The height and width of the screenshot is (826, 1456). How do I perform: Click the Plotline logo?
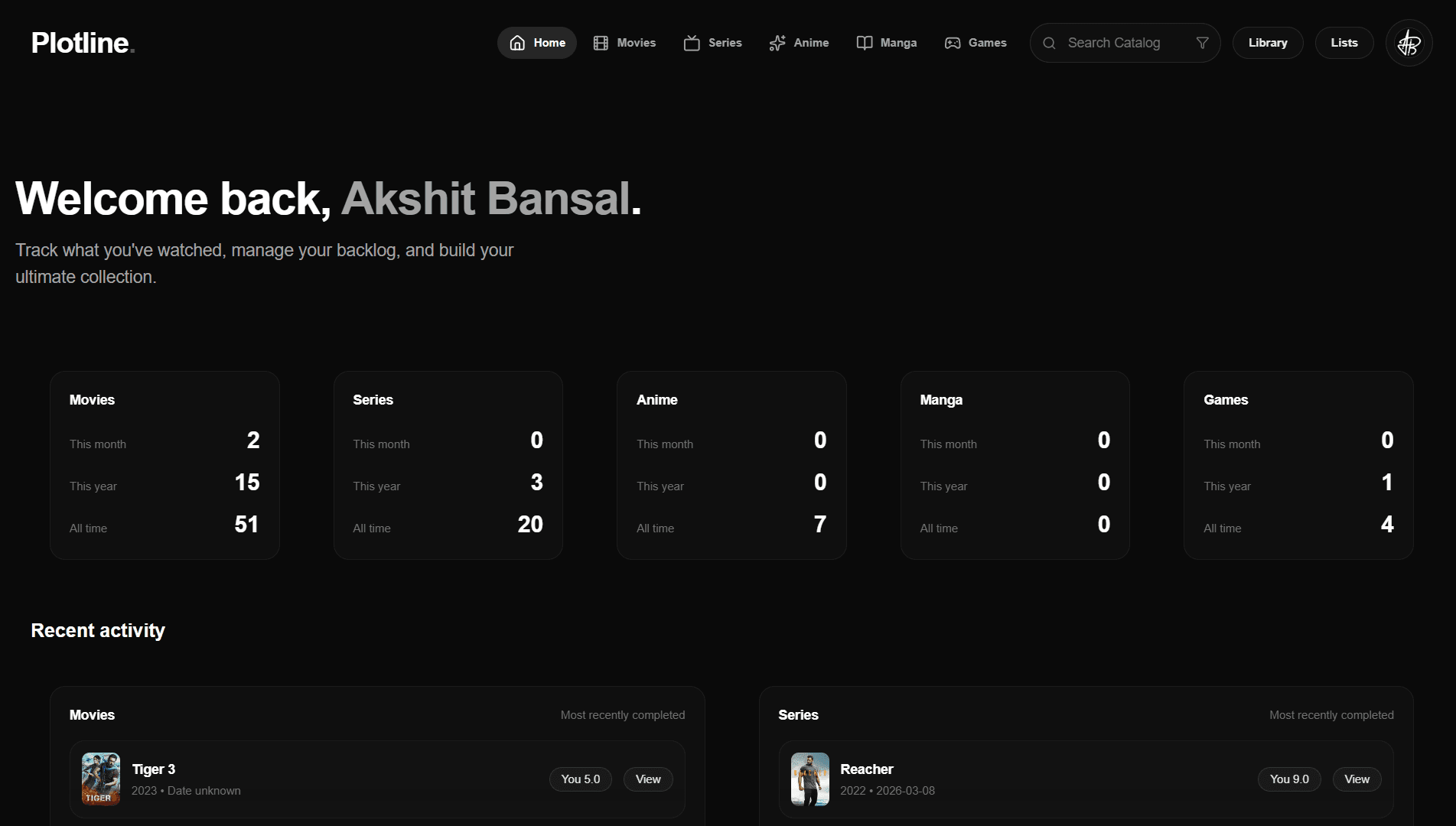83,43
